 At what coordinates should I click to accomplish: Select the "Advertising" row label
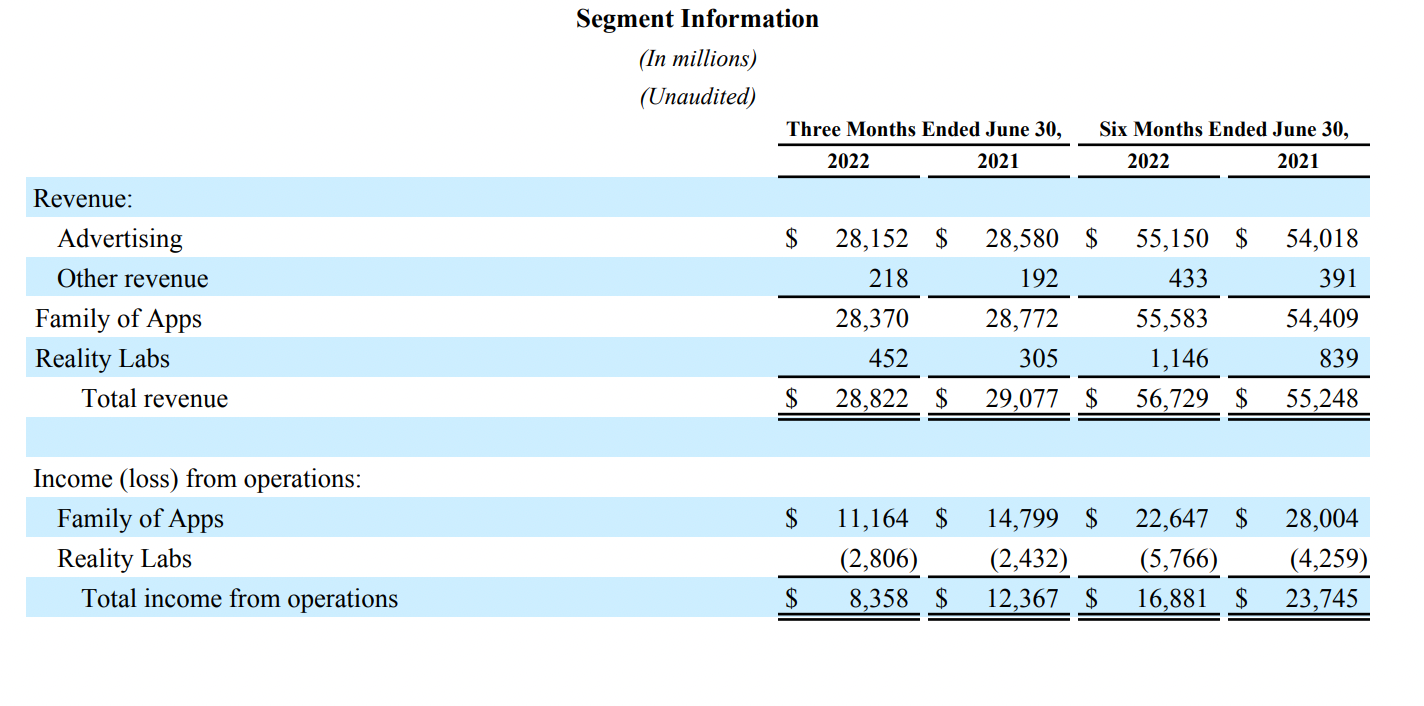point(120,239)
